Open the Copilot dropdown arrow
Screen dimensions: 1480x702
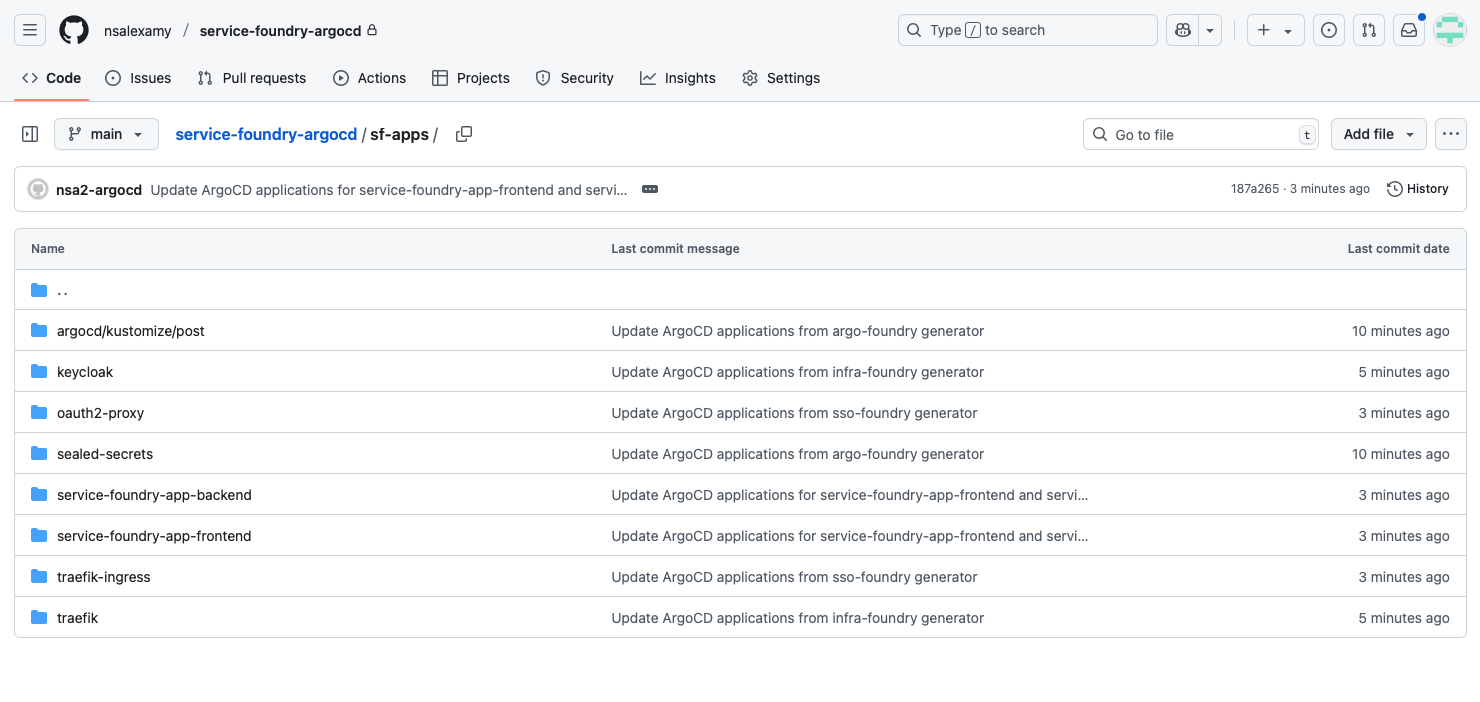[x=1211, y=30]
